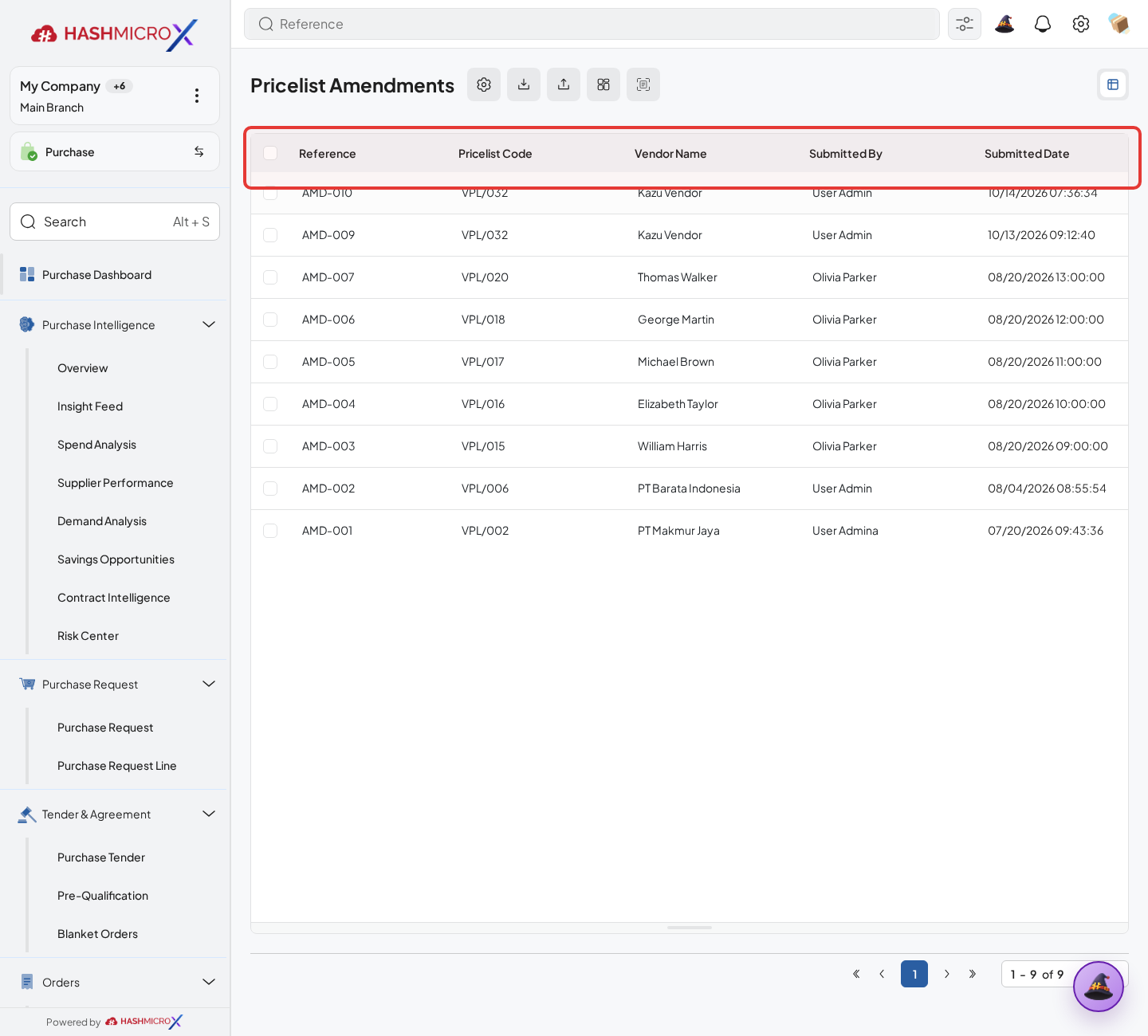Expand the Orders menu group chevron
1148x1036 pixels.
209,982
